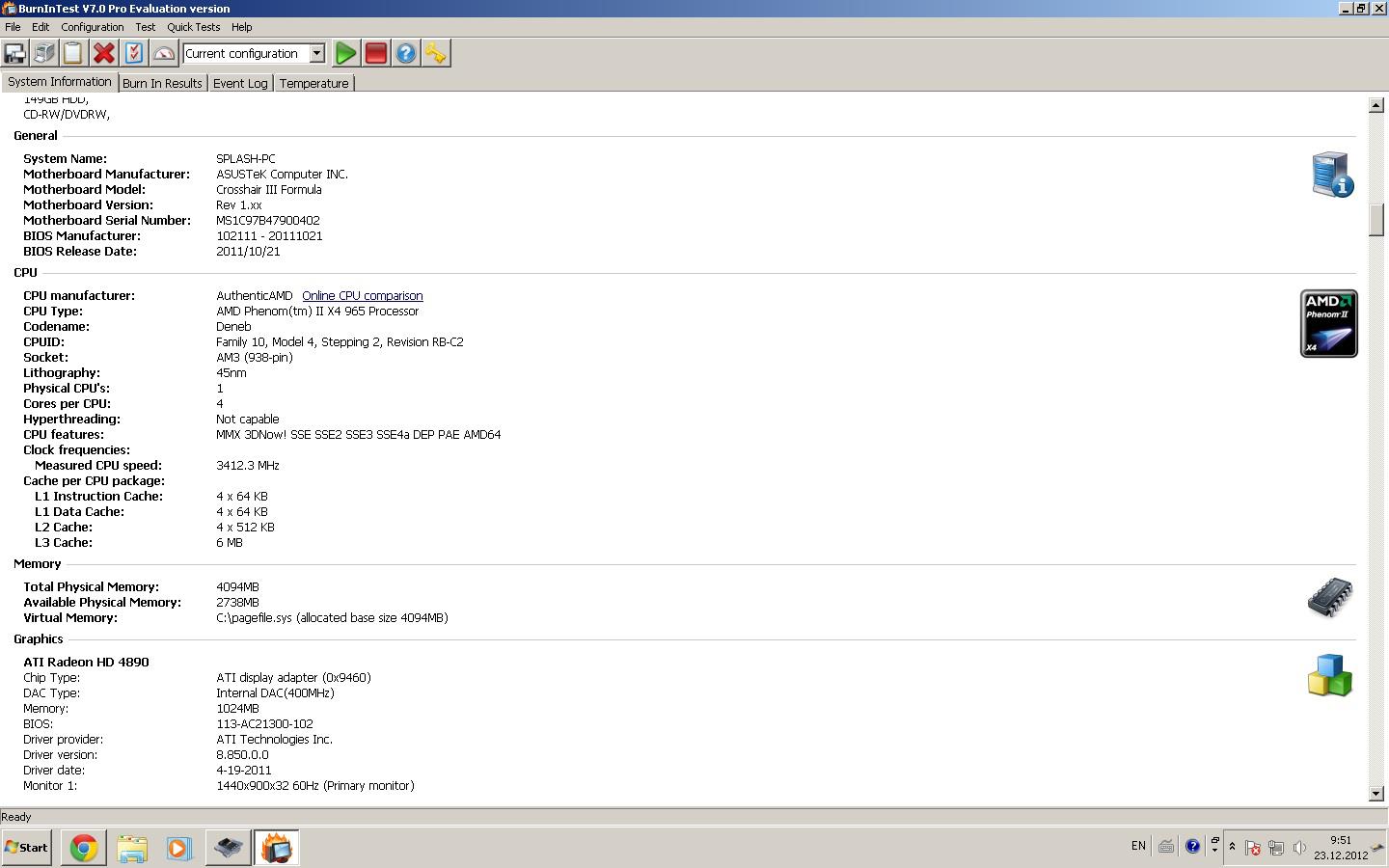The image size is (1389, 868).
Task: Click the Current configuration combo box field
Action: [254, 54]
